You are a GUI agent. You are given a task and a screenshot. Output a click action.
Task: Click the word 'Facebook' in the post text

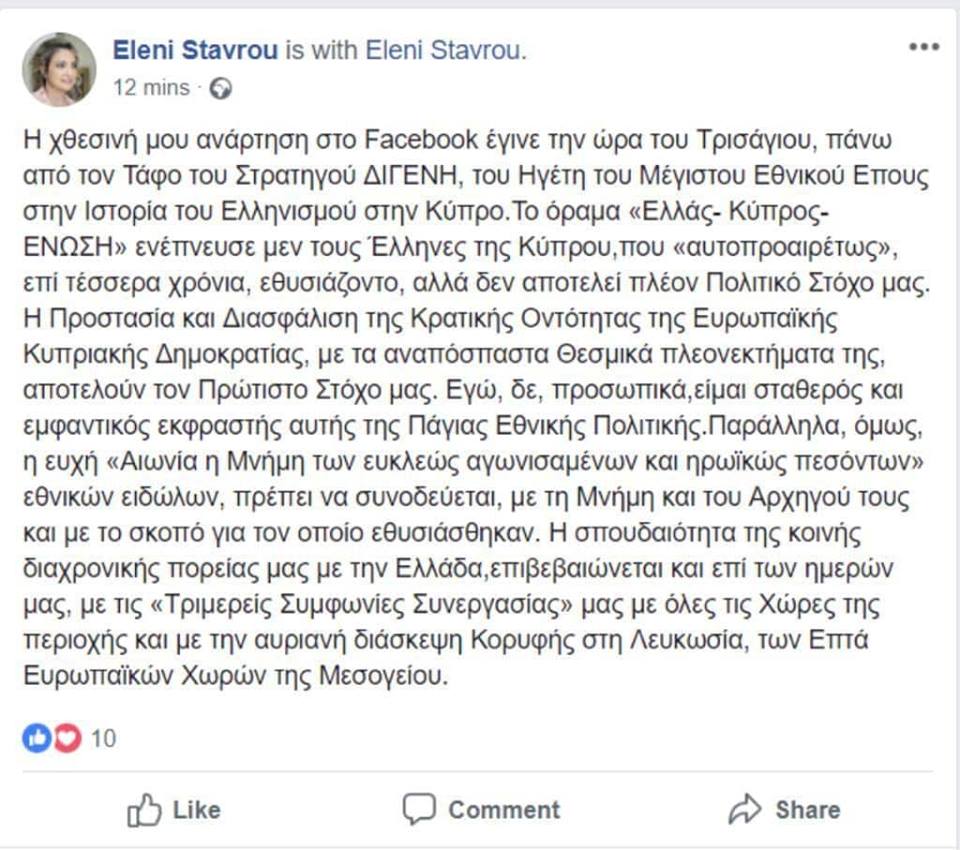[421, 140]
